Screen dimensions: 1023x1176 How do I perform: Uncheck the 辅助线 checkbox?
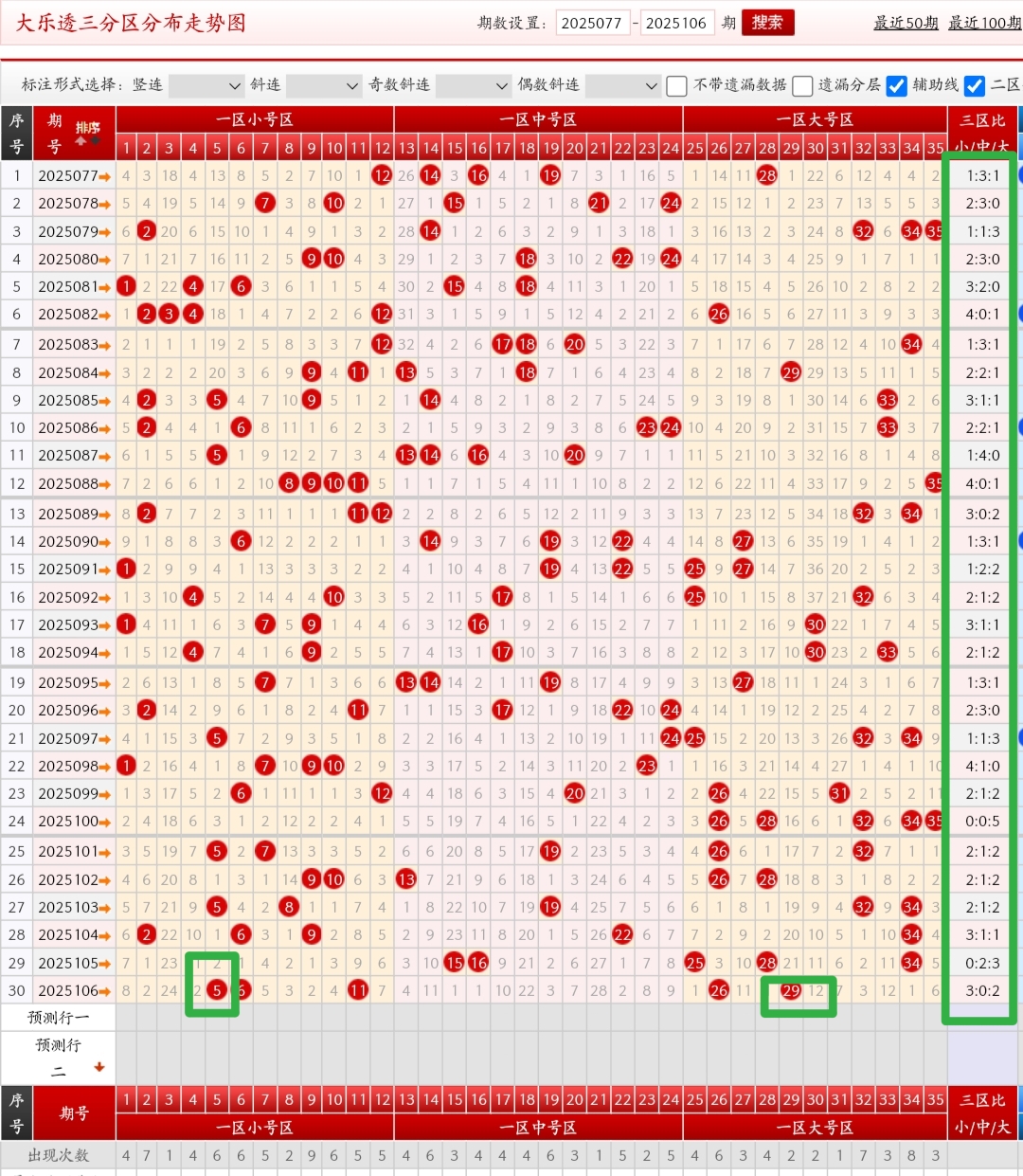(x=896, y=86)
